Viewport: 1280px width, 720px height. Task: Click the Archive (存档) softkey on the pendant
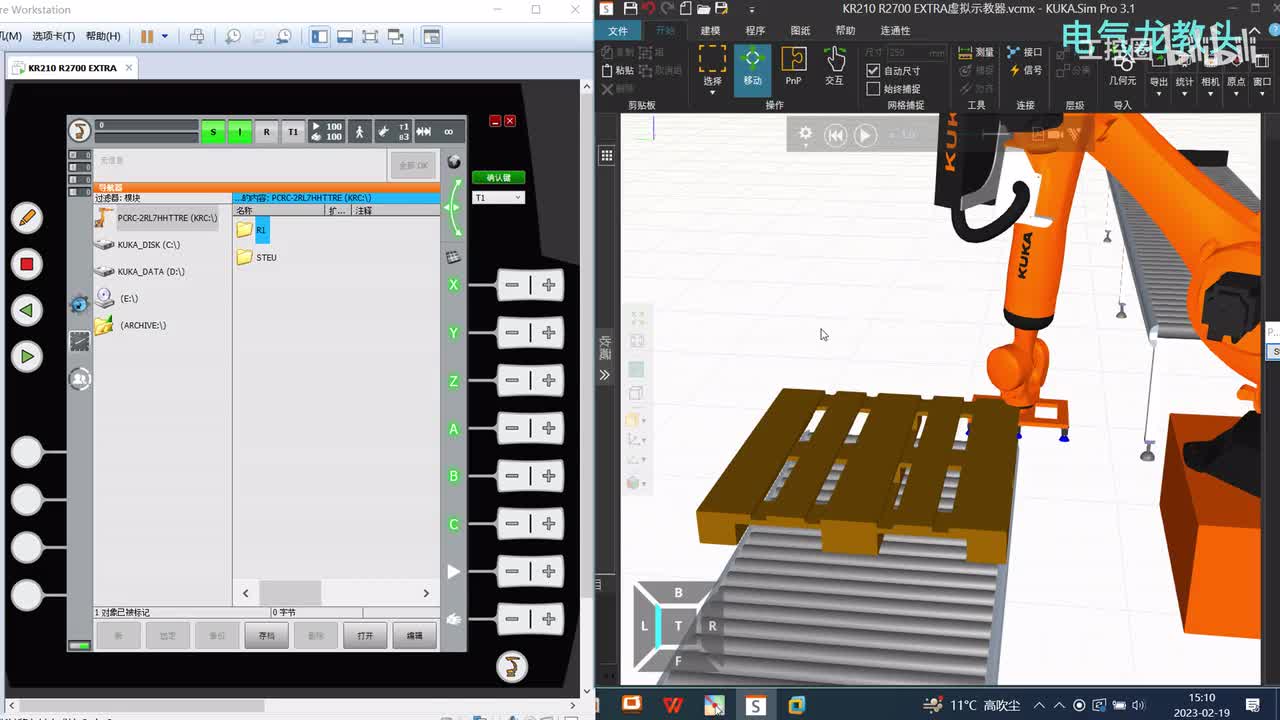(267, 635)
